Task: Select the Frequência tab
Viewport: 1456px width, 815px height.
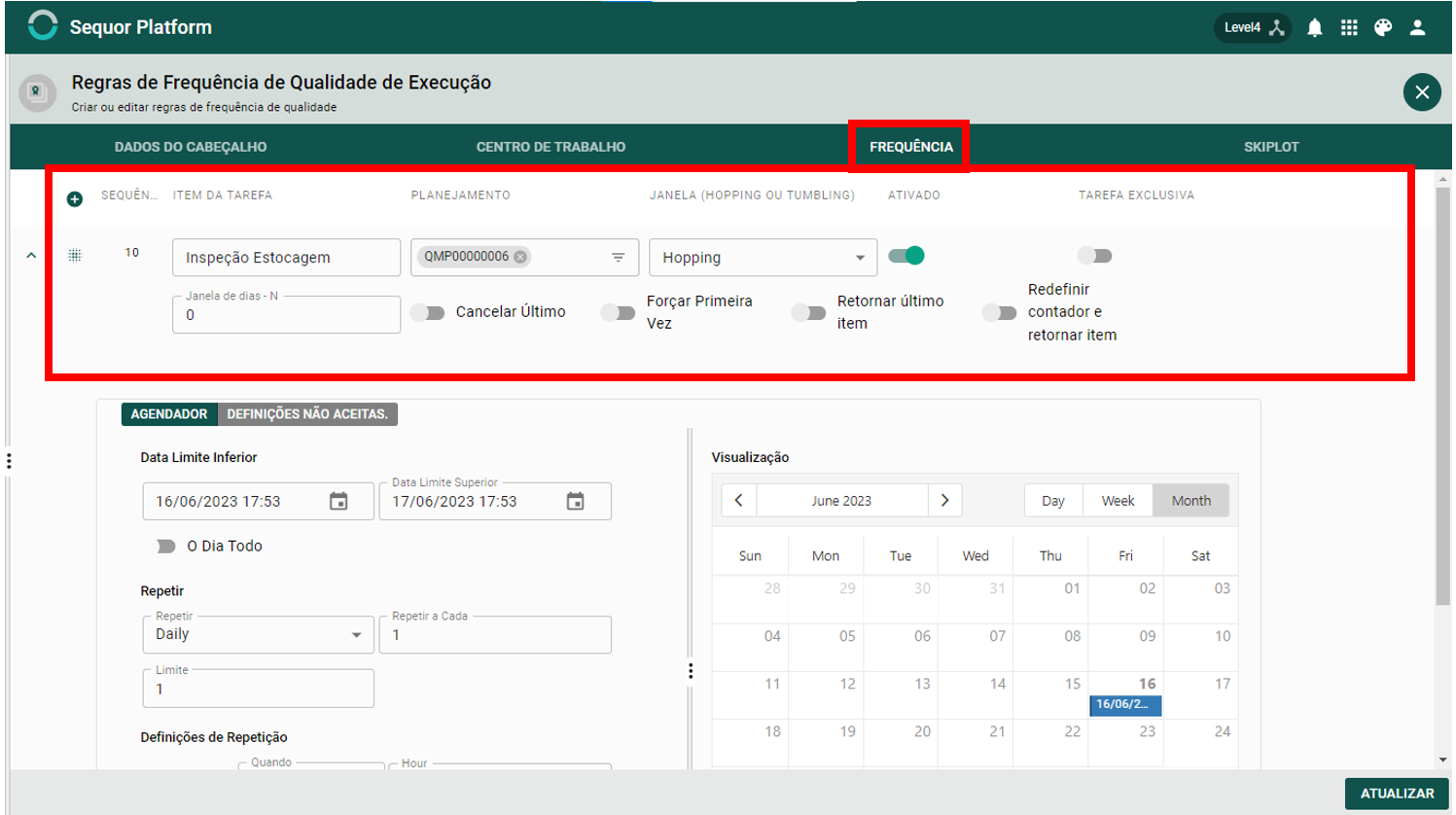Action: coord(911,147)
